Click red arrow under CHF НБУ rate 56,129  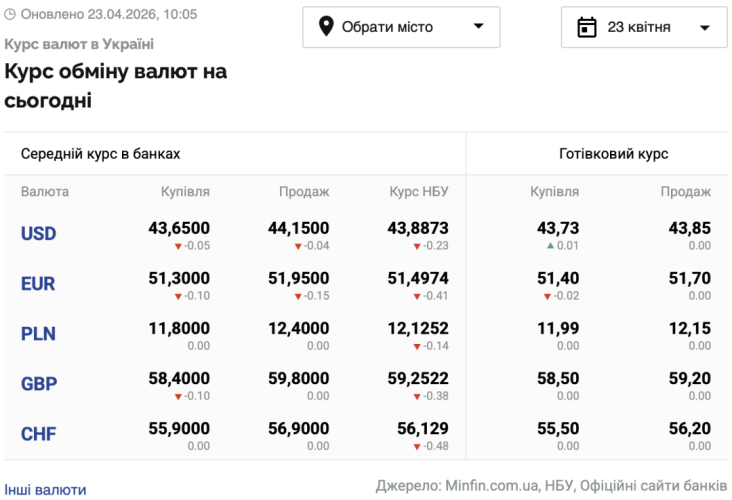(417, 446)
